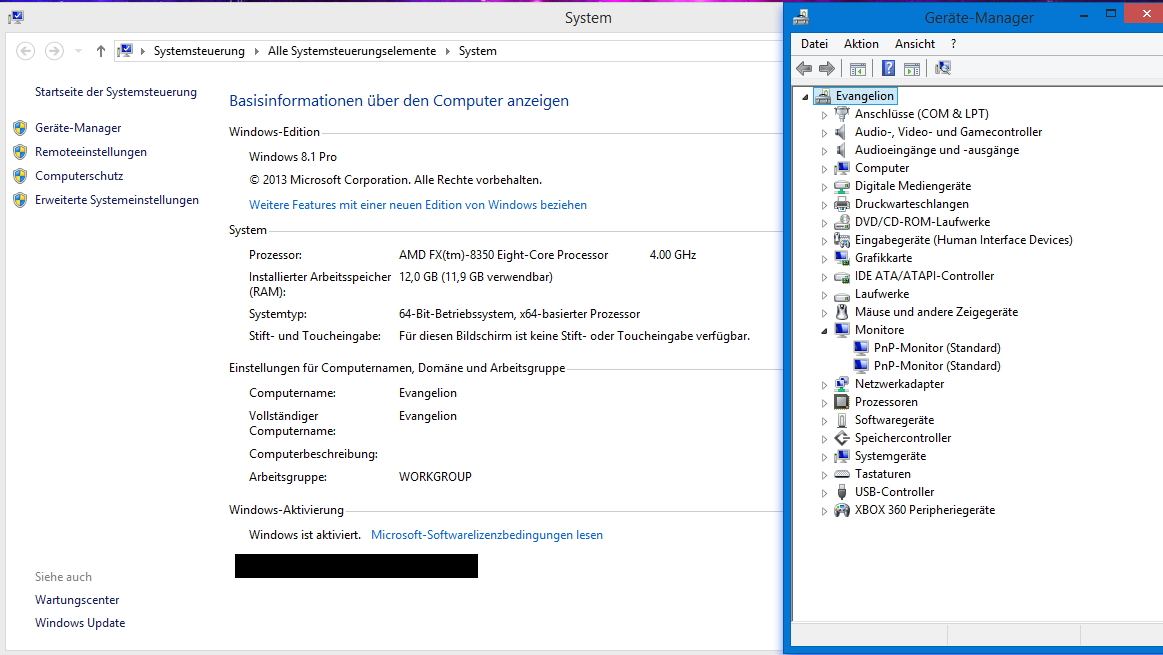
Task: Select the Eingabegeräte (Human Interface Devices) icon
Action: click(x=841, y=240)
